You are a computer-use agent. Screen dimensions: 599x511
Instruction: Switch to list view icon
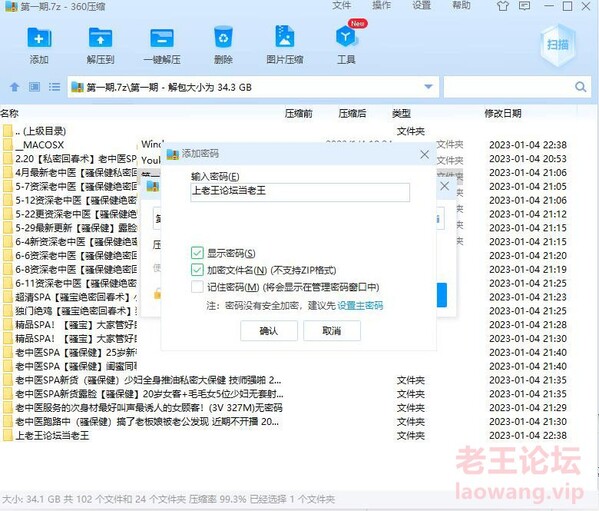click(x=55, y=87)
